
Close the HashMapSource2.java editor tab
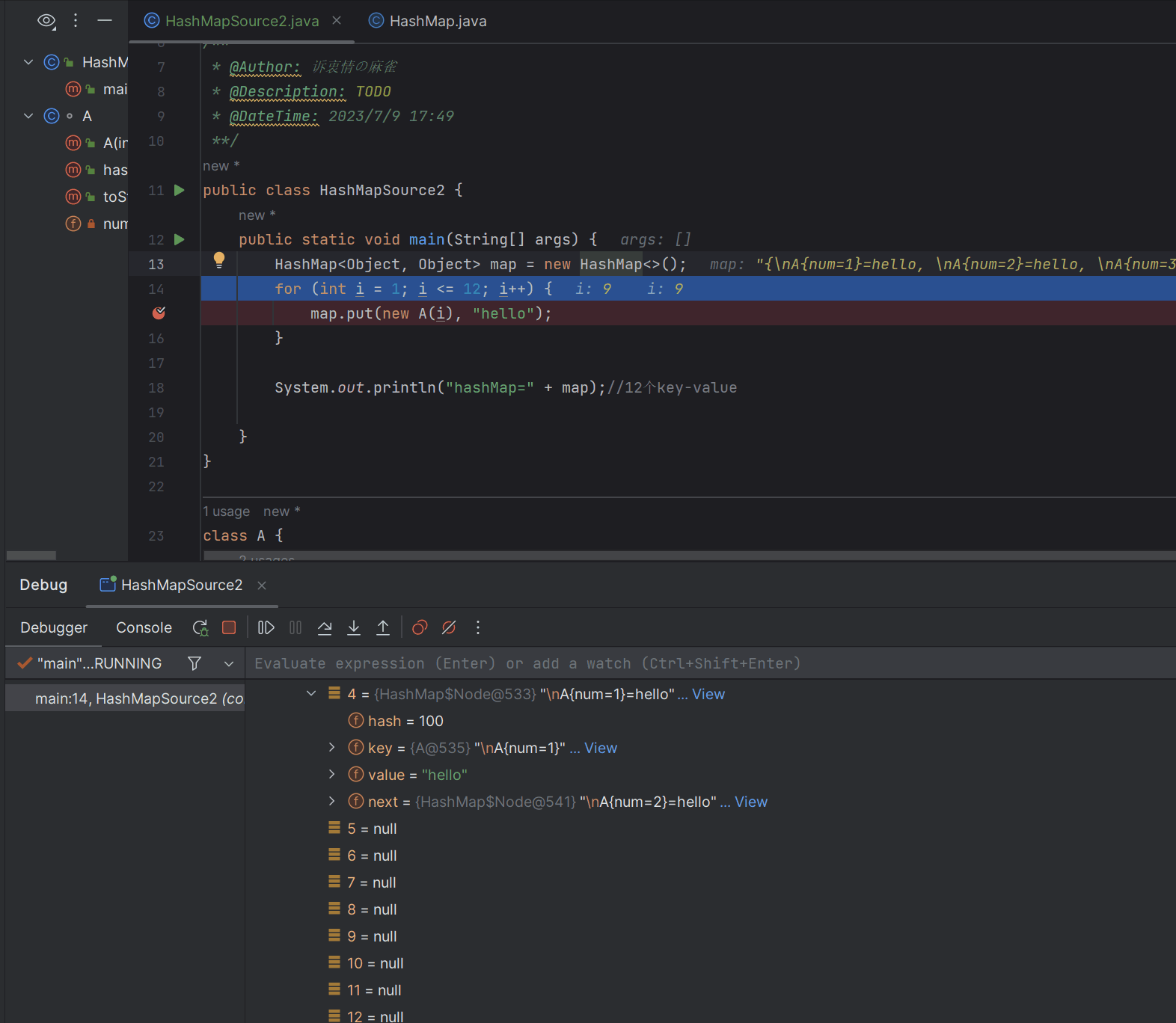pyautogui.click(x=337, y=21)
